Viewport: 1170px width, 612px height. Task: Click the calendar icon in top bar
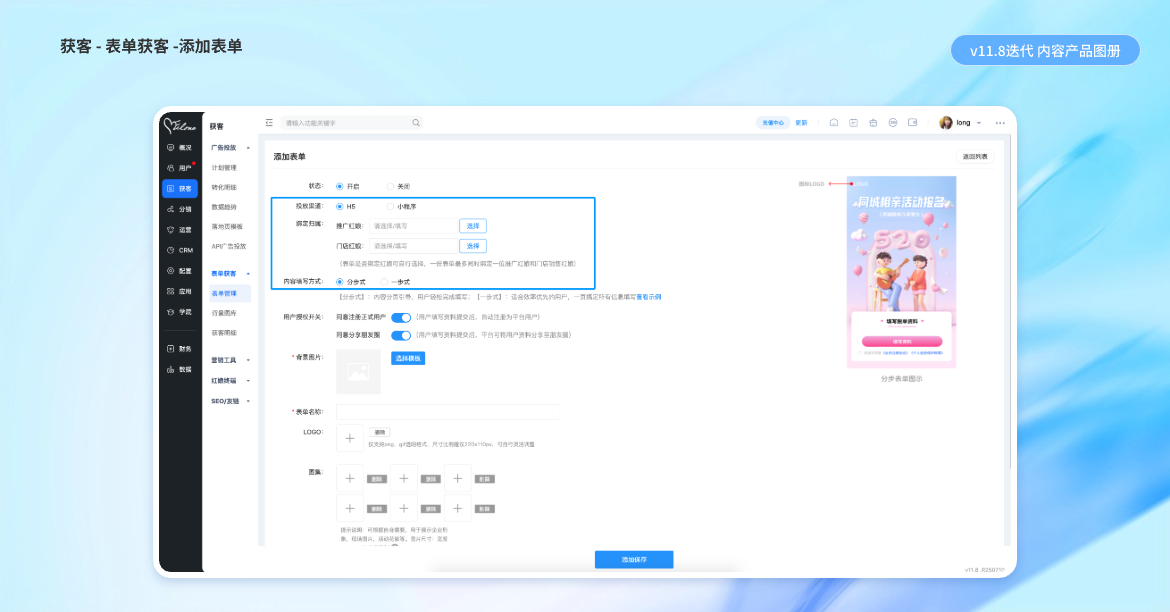[x=854, y=122]
